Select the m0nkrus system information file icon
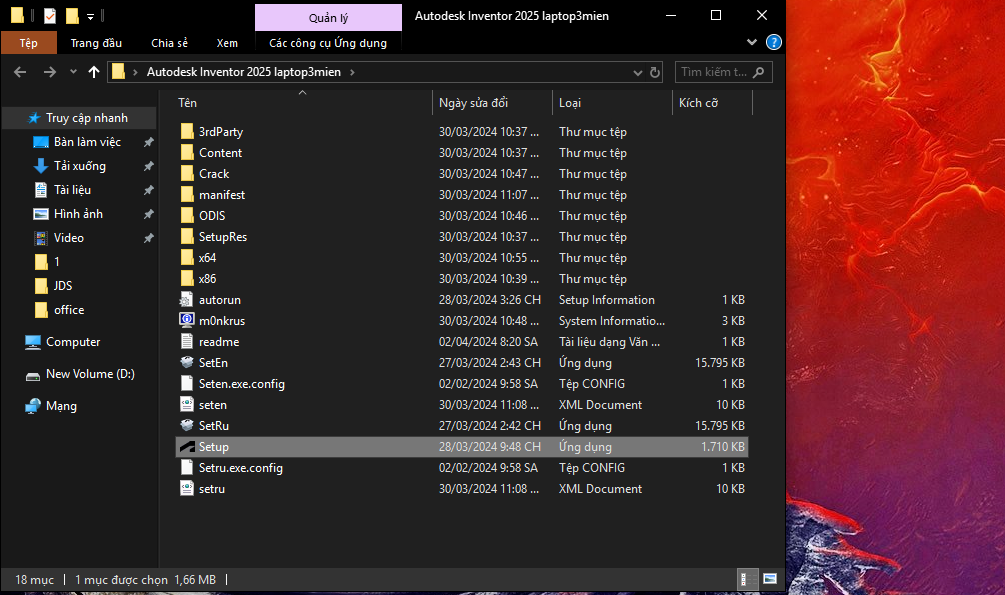 tap(186, 321)
